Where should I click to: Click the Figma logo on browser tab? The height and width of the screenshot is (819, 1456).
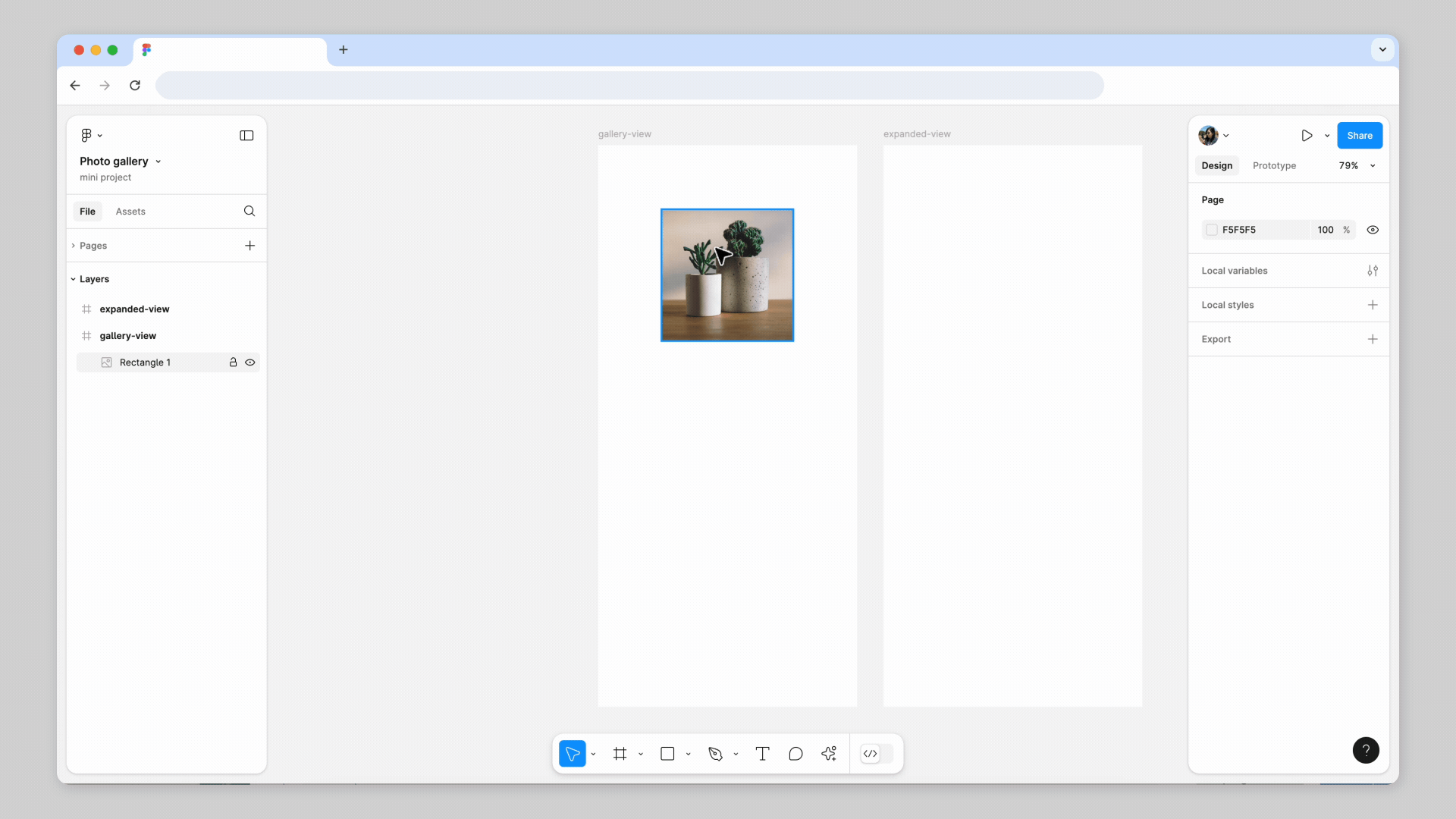146,50
